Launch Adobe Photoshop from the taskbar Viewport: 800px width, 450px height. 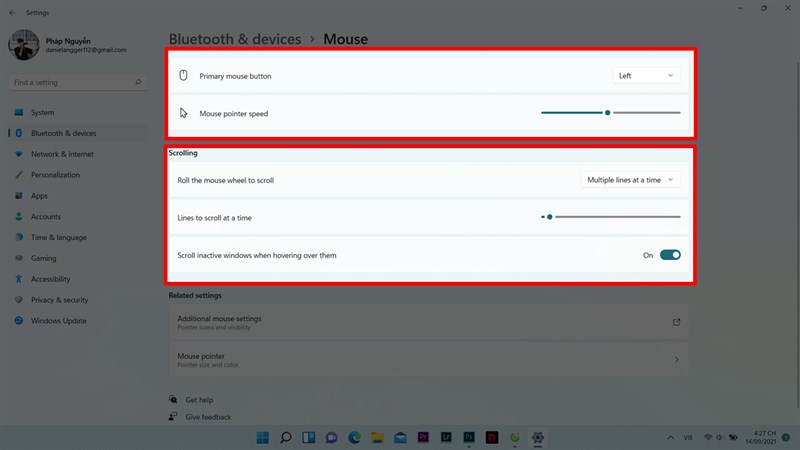click(469, 437)
